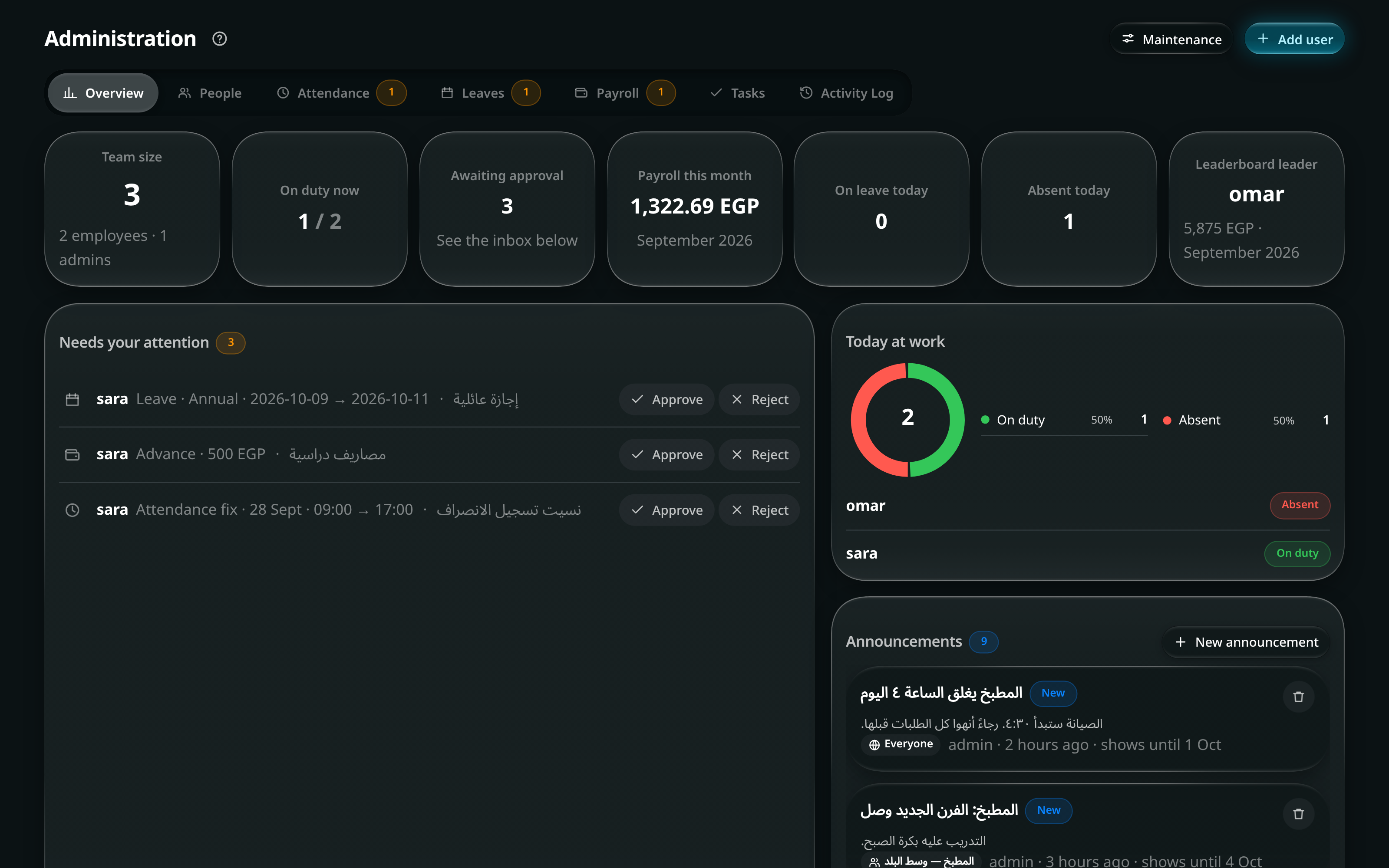Click the New announcement button

1246,642
